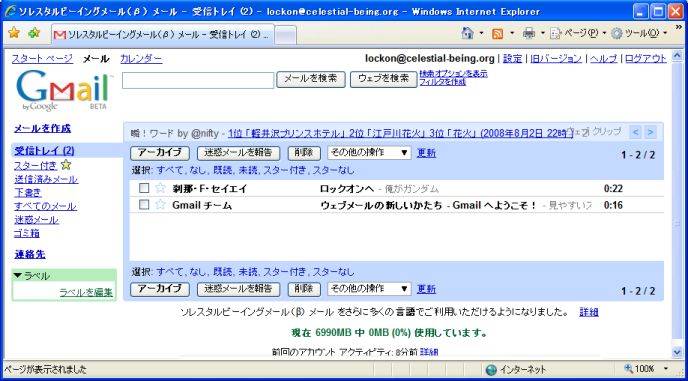Click フィルタを作成 link

442,82
